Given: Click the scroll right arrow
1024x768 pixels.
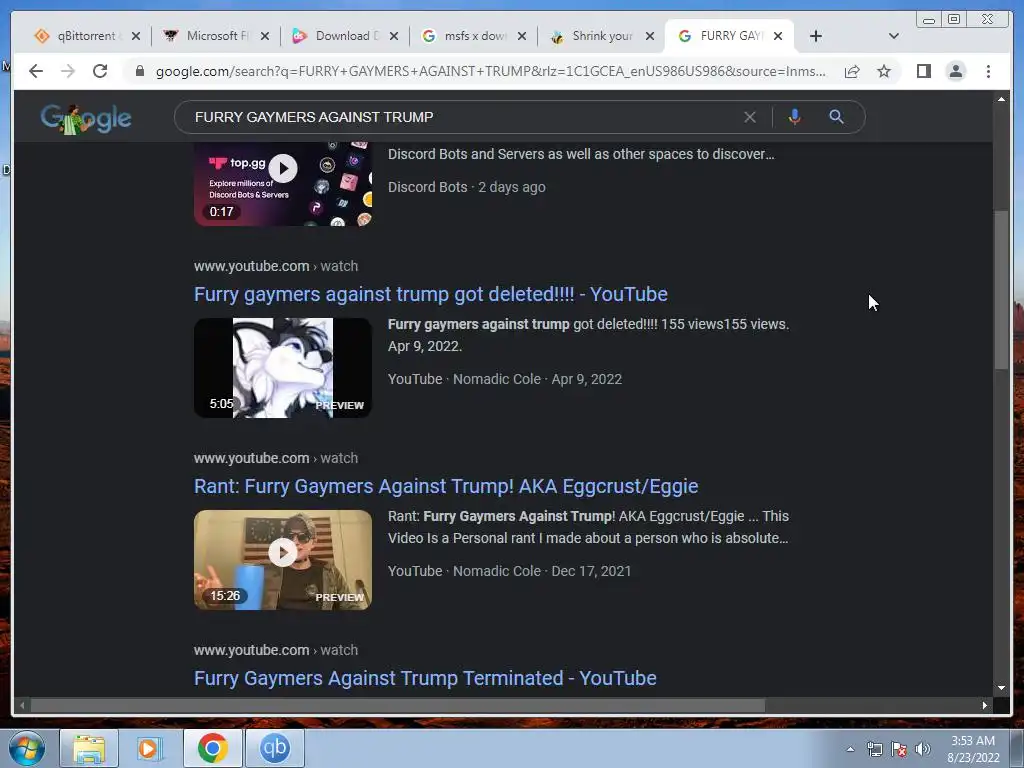Looking at the screenshot, I should point(985,705).
